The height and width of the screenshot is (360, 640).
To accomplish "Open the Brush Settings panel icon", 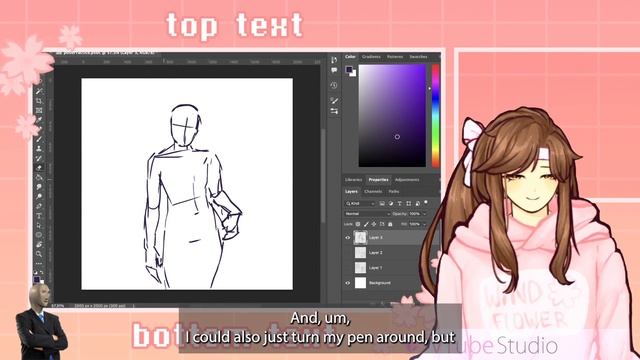I will (x=334, y=100).
